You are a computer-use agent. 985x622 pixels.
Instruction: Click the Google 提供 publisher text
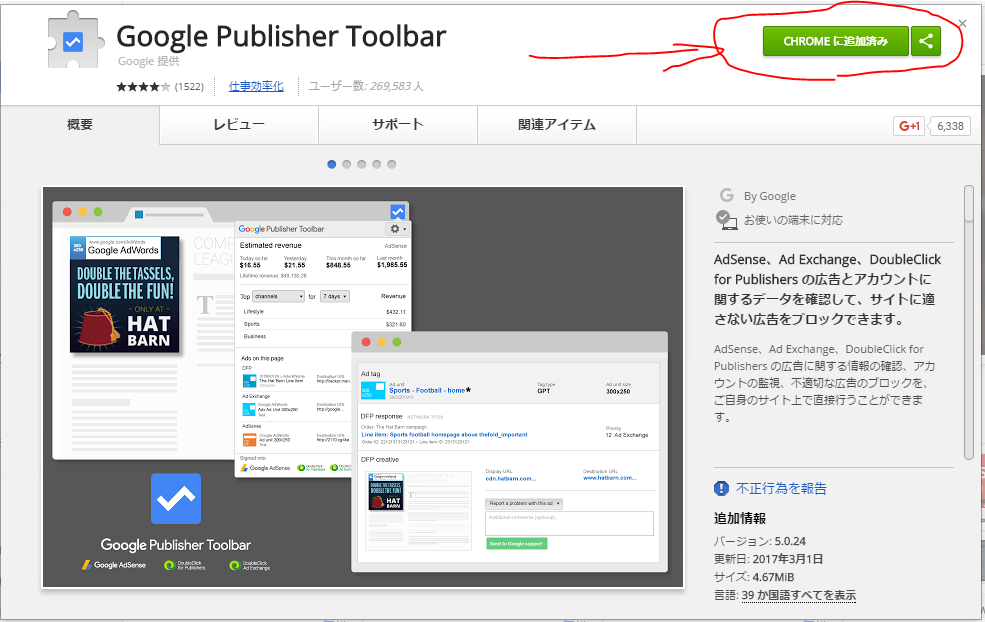pos(148,61)
